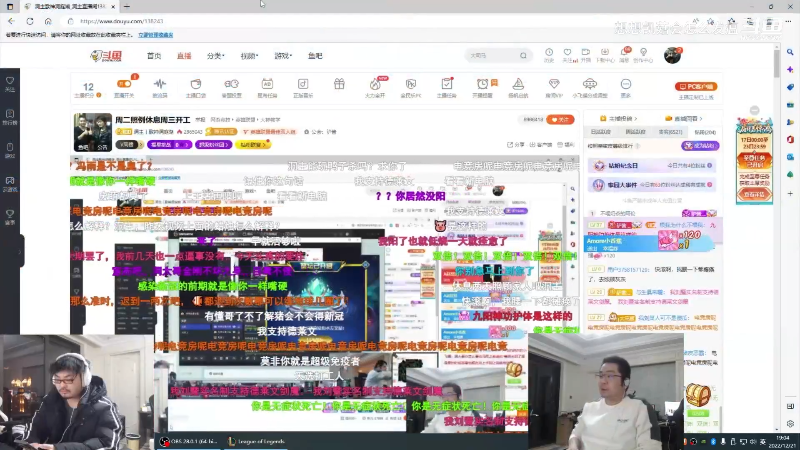Click the orange 关注 follow button
This screenshot has height=450, width=800.
coord(560,119)
